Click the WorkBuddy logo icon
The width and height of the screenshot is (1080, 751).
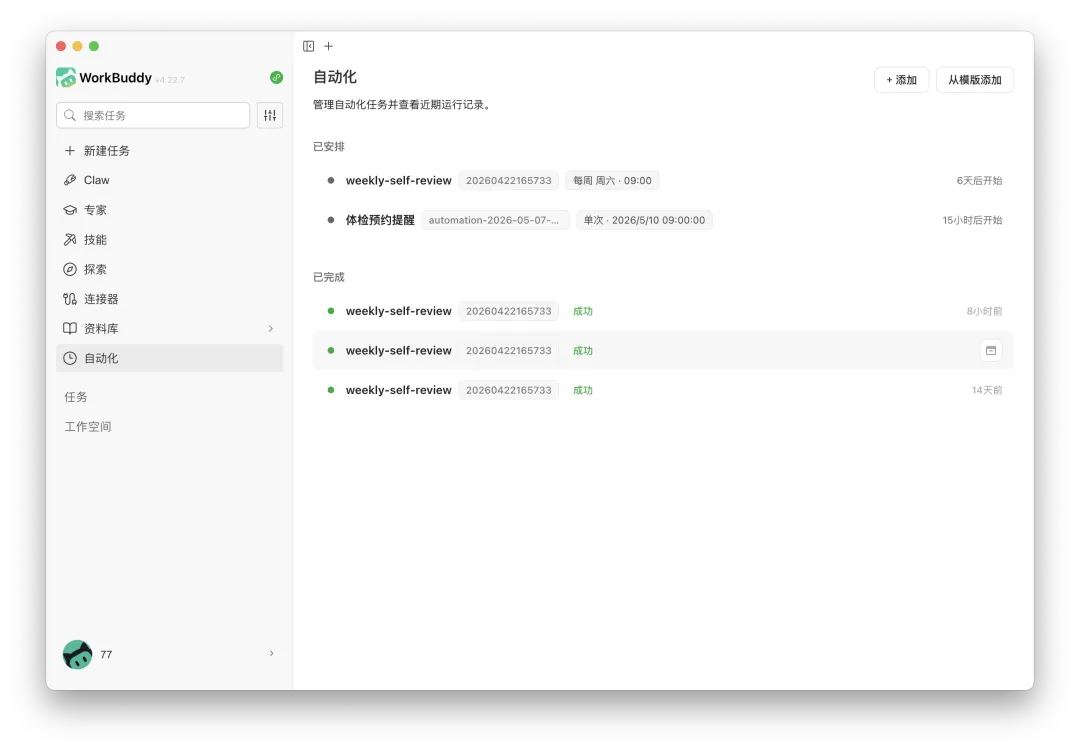click(66, 77)
